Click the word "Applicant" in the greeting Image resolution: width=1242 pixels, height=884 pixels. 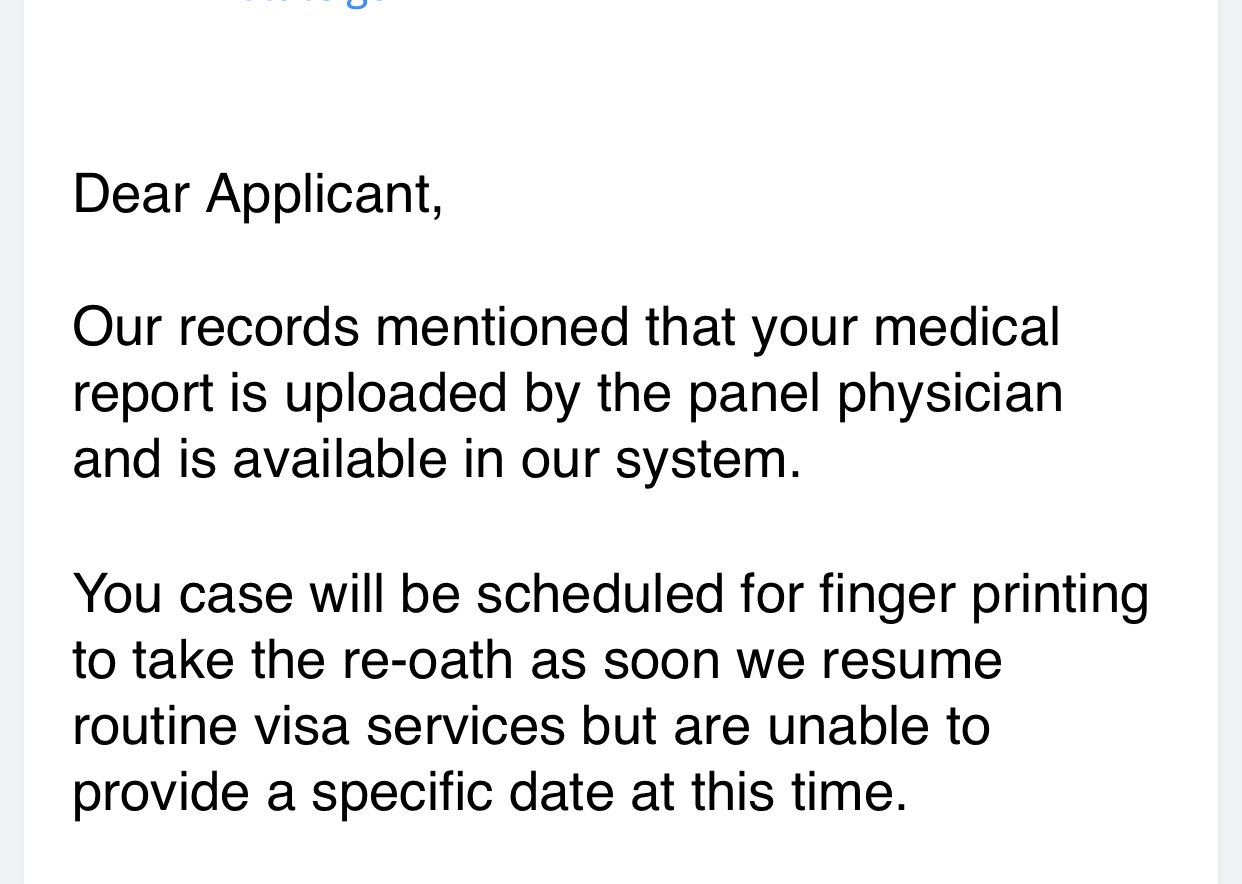[318, 194]
